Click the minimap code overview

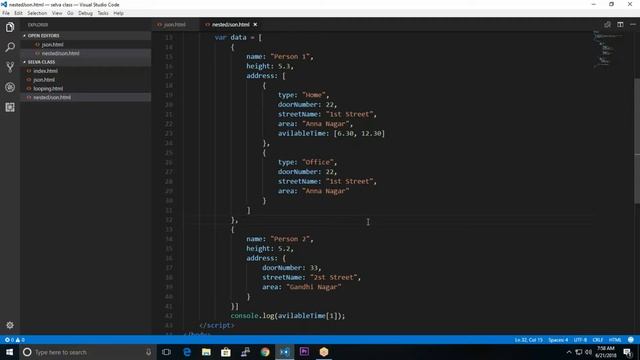(608, 49)
